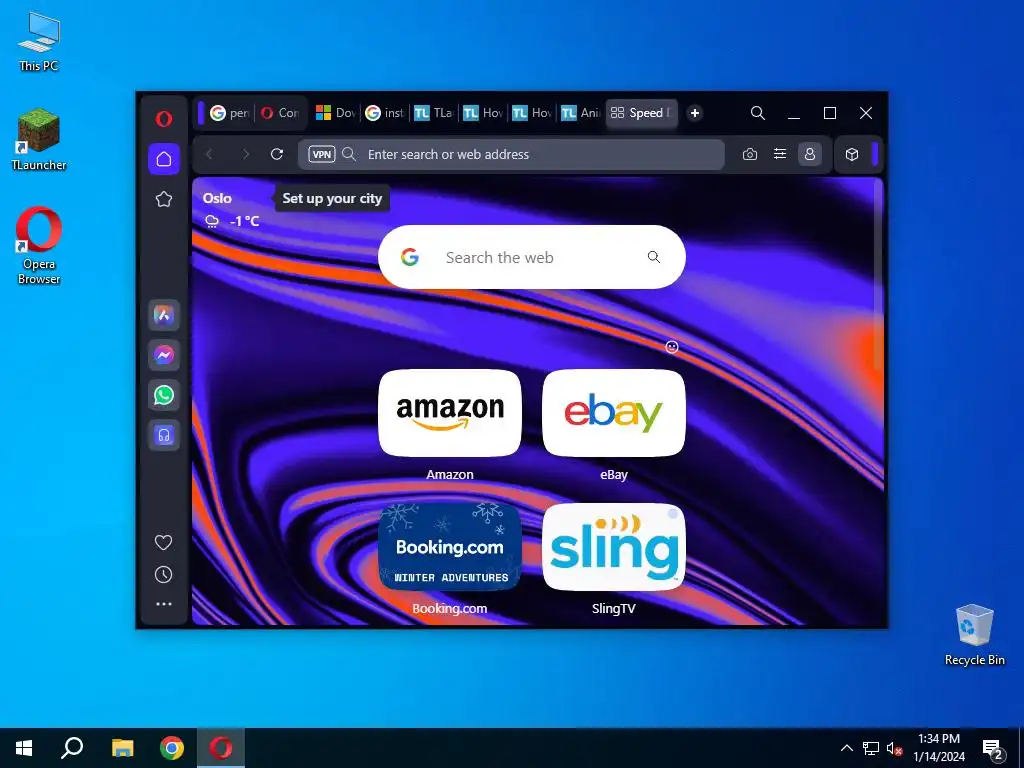Viewport: 1024px width, 768px height.
Task: Select Opera Browser desktop shortcut
Action: tap(39, 246)
